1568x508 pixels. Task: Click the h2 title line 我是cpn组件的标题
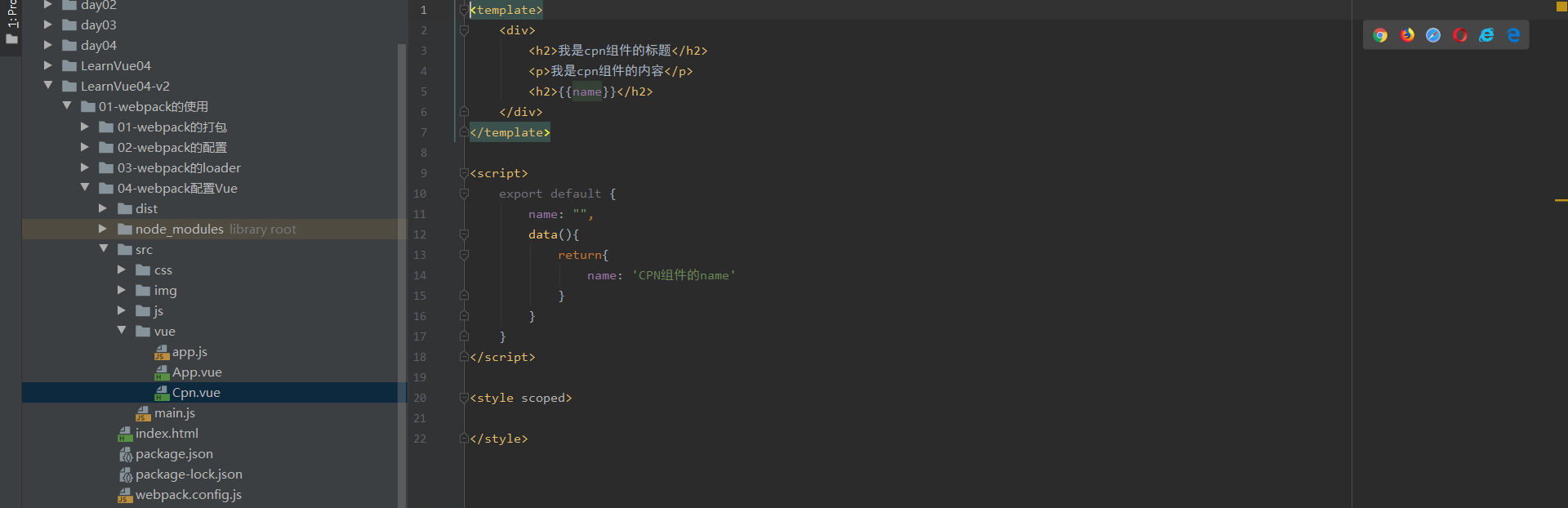click(x=618, y=51)
